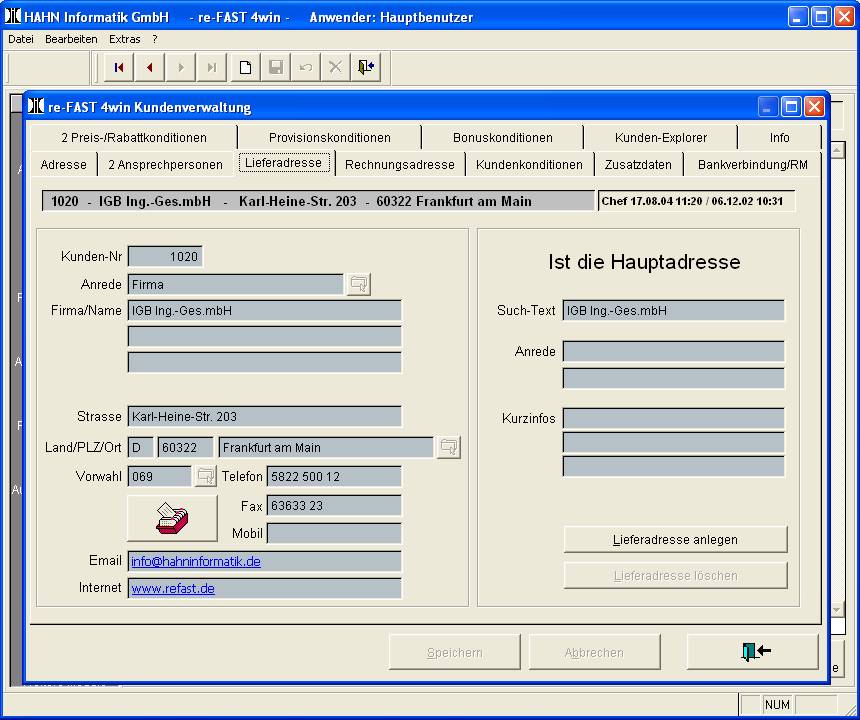Open the Datei menu

click(21, 39)
